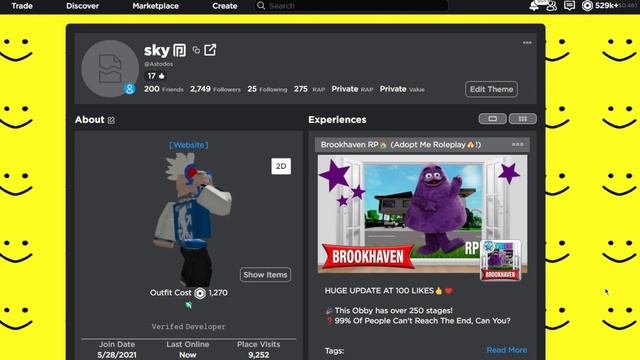The width and height of the screenshot is (640, 360).
Task: Open profile external link icon
Action: tap(210, 50)
